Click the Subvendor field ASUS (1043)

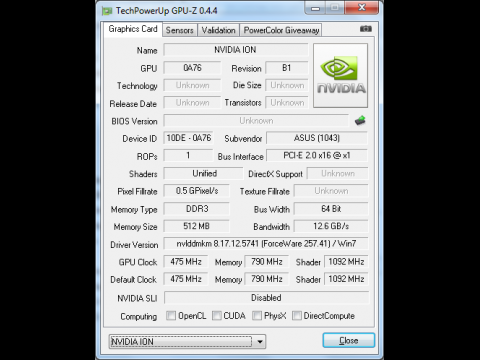(x=317, y=138)
